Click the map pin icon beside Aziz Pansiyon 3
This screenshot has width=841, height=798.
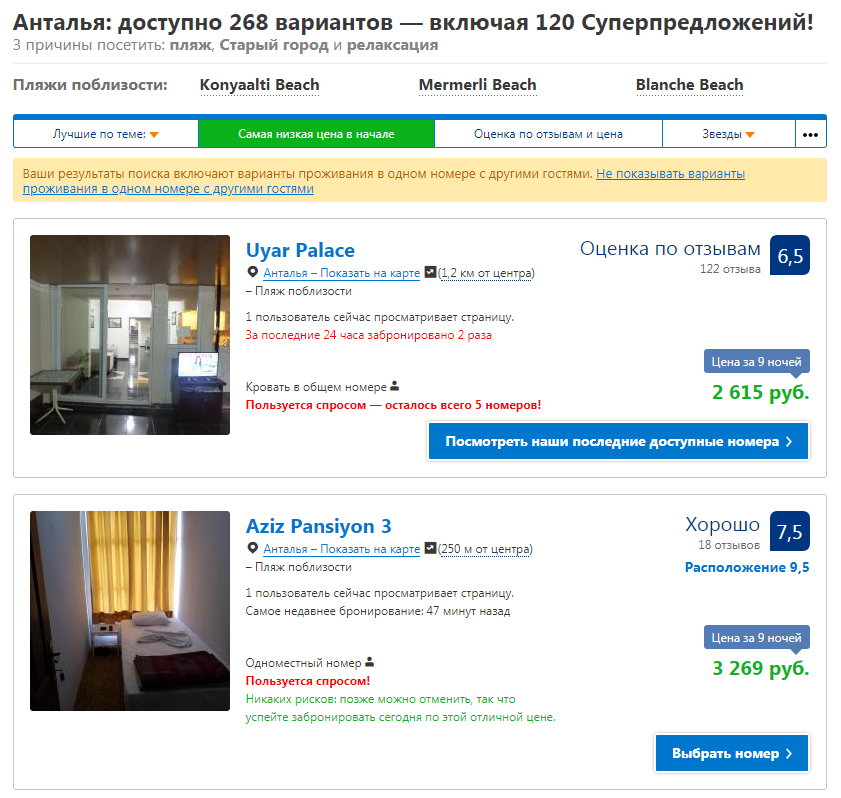(253, 548)
